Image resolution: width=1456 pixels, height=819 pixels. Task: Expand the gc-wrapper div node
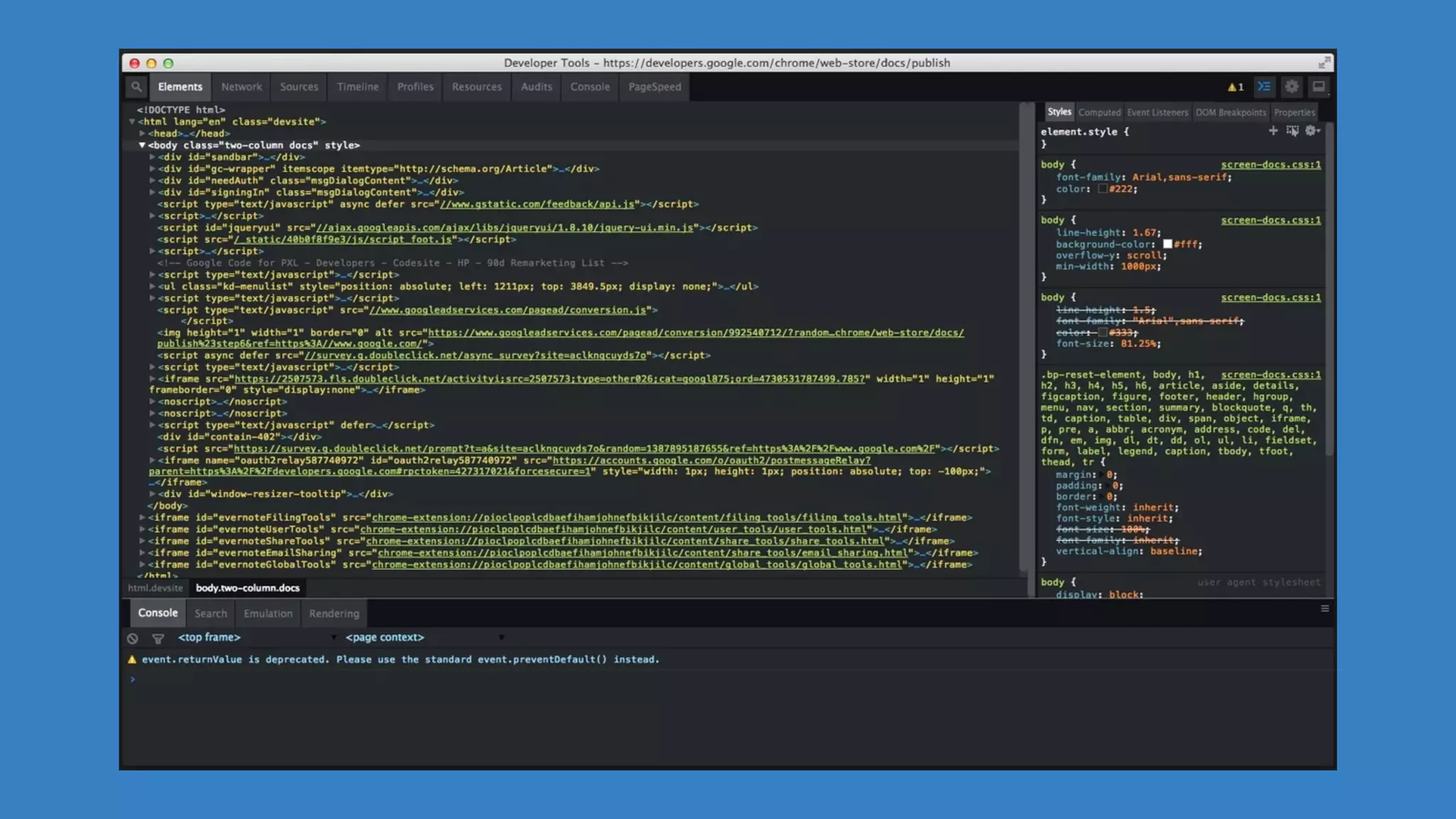[152, 168]
